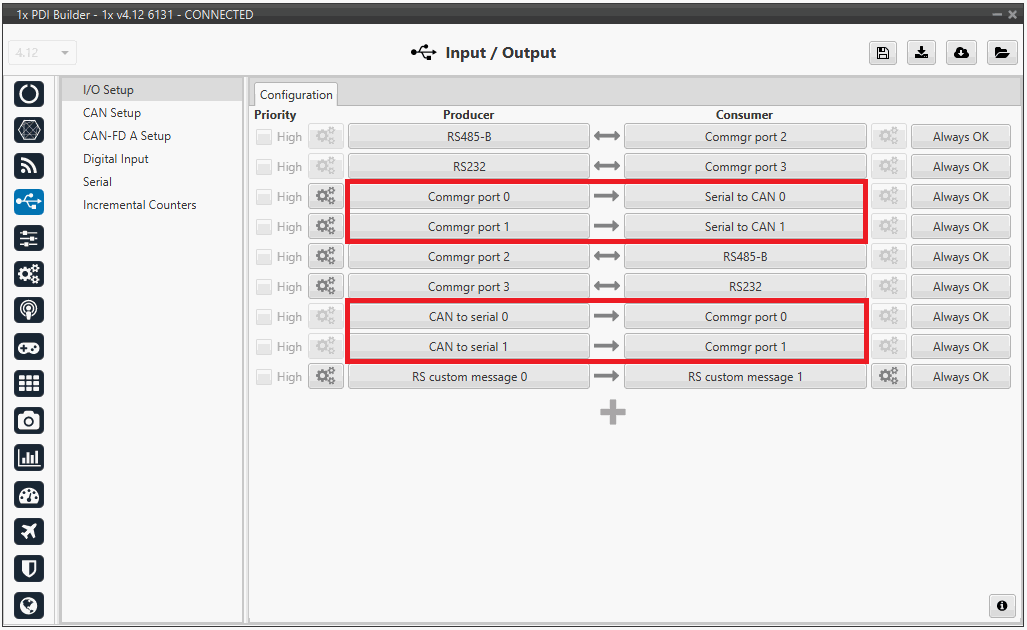Screen dimensions: 1027x630
Task: Click the camera icon in the sidebar
Action: coord(29,420)
